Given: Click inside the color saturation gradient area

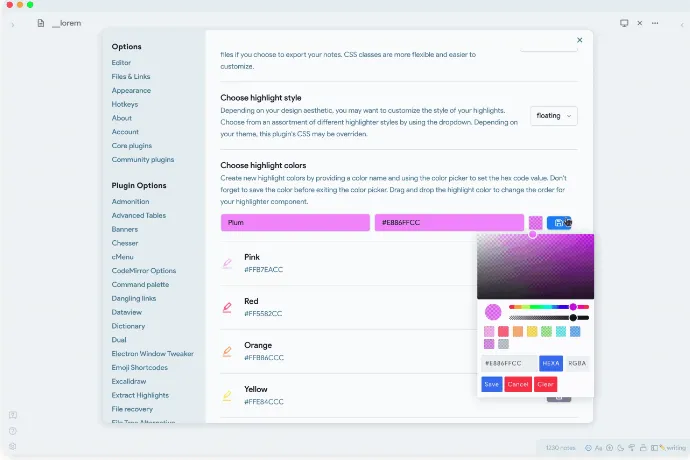Looking at the screenshot, I should tap(536, 267).
